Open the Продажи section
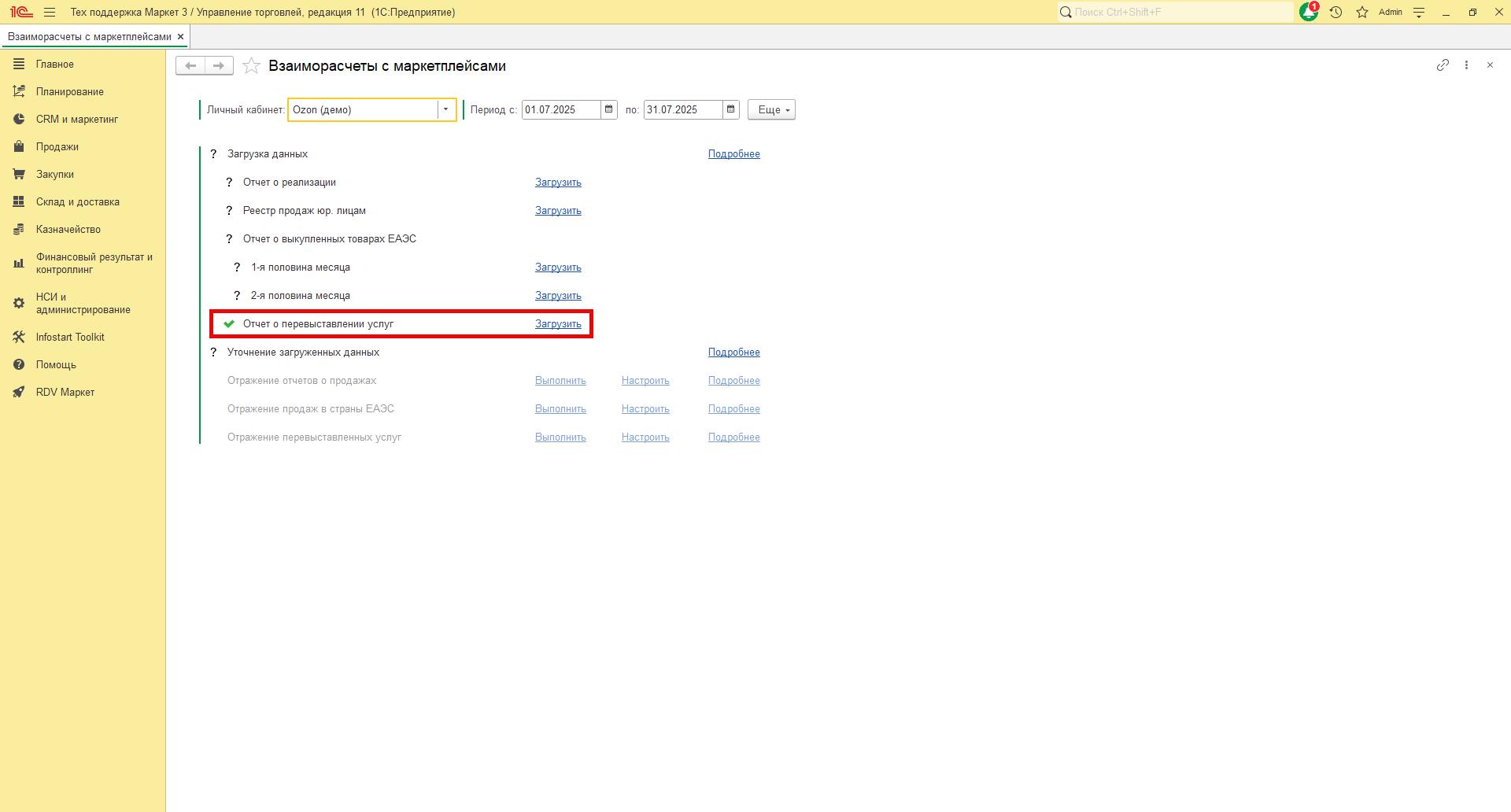Image resolution: width=1511 pixels, height=812 pixels. point(57,146)
